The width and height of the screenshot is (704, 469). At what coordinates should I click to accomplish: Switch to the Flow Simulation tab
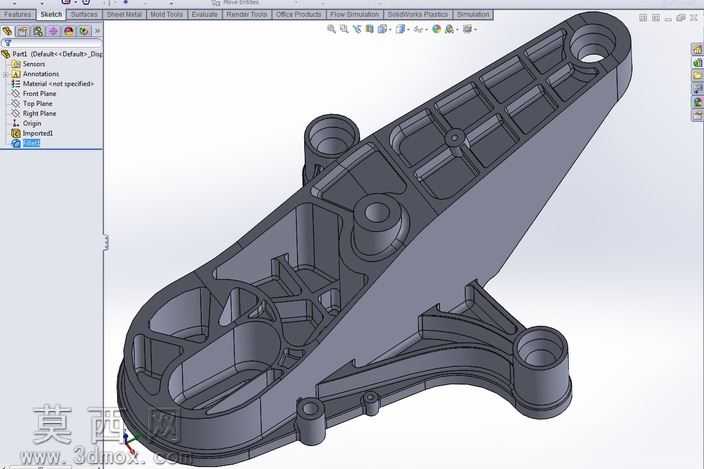tap(354, 14)
